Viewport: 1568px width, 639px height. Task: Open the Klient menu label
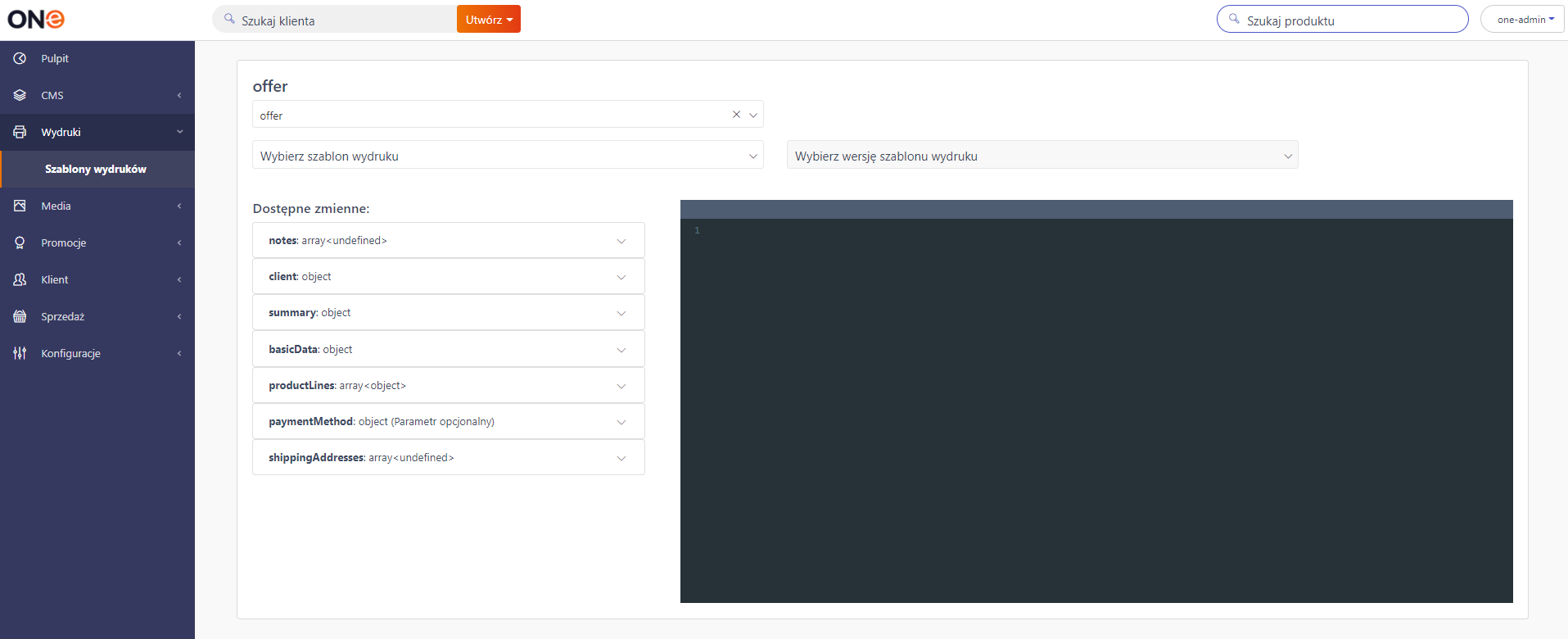[x=55, y=279]
